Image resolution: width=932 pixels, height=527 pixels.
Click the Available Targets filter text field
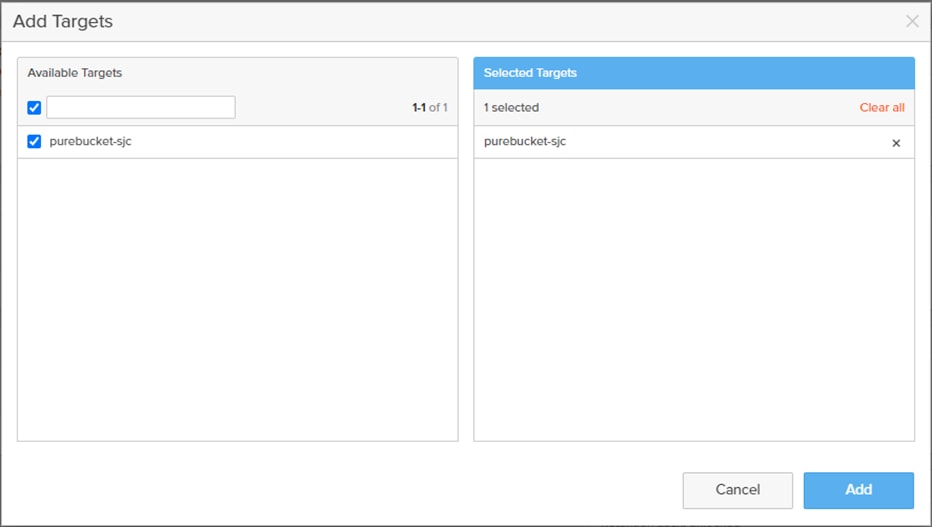tap(141, 107)
